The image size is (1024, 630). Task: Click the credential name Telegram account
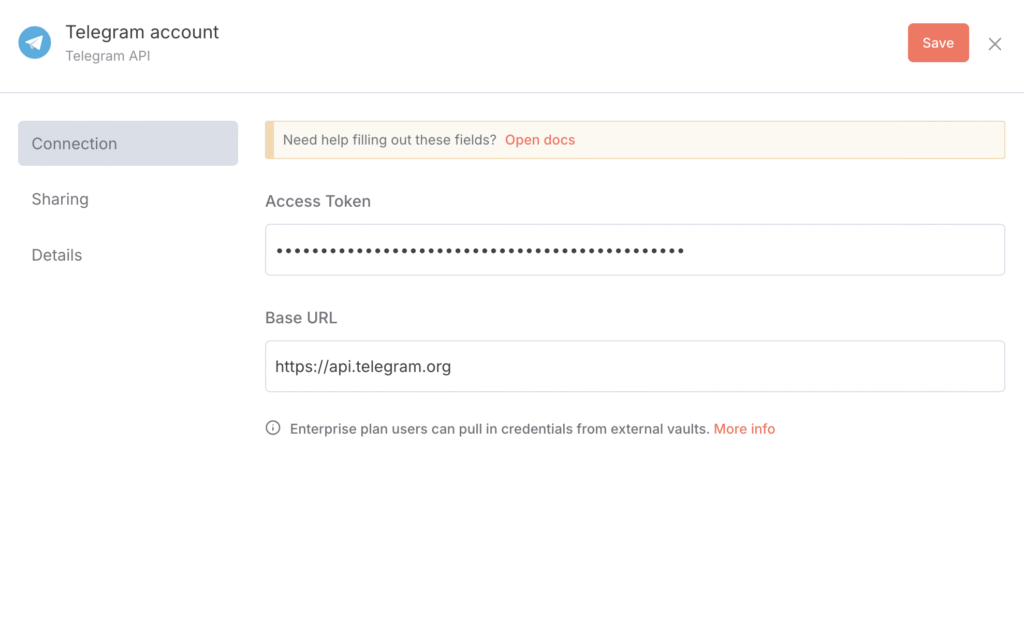tap(142, 31)
